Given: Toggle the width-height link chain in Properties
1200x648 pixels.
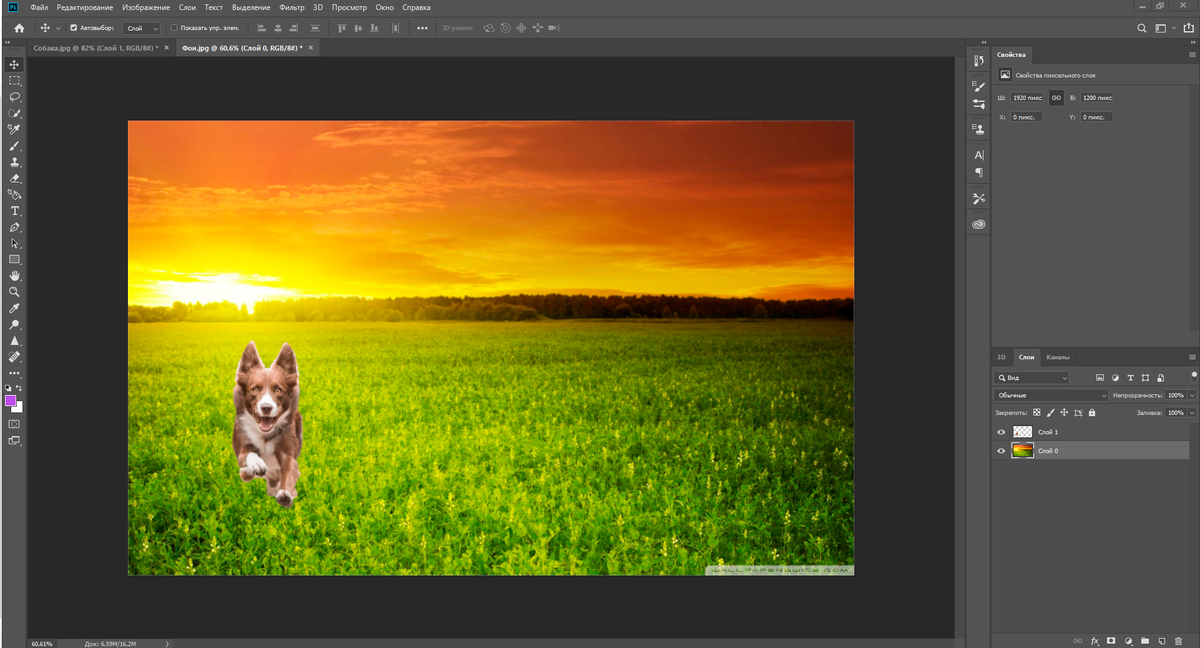Looking at the screenshot, I should (1056, 98).
